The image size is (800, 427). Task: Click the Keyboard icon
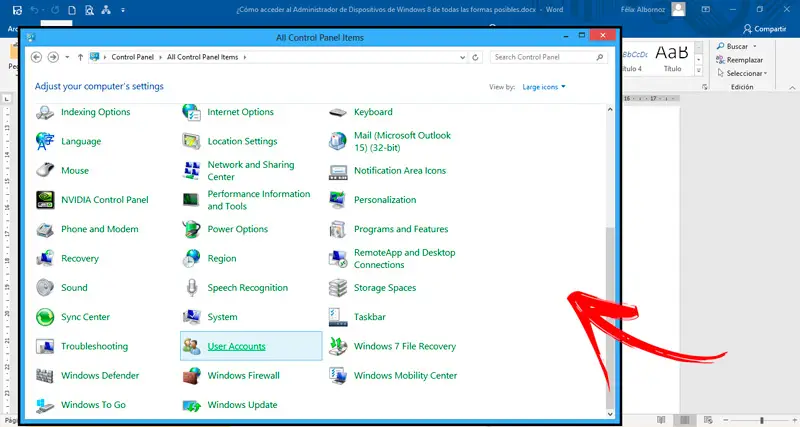tap(338, 112)
